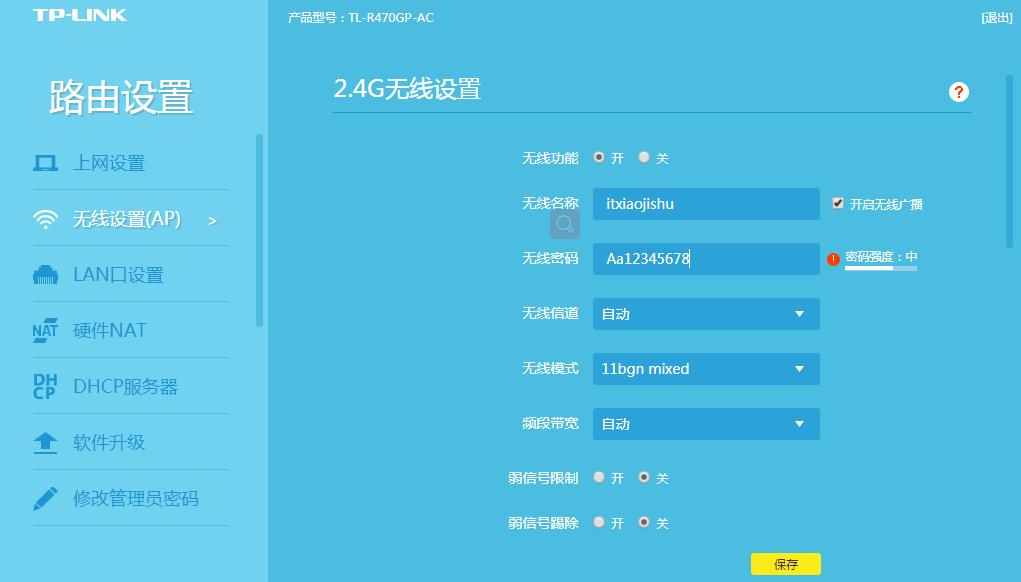Click the 退出 logout link
The height and width of the screenshot is (582, 1021).
(x=997, y=17)
